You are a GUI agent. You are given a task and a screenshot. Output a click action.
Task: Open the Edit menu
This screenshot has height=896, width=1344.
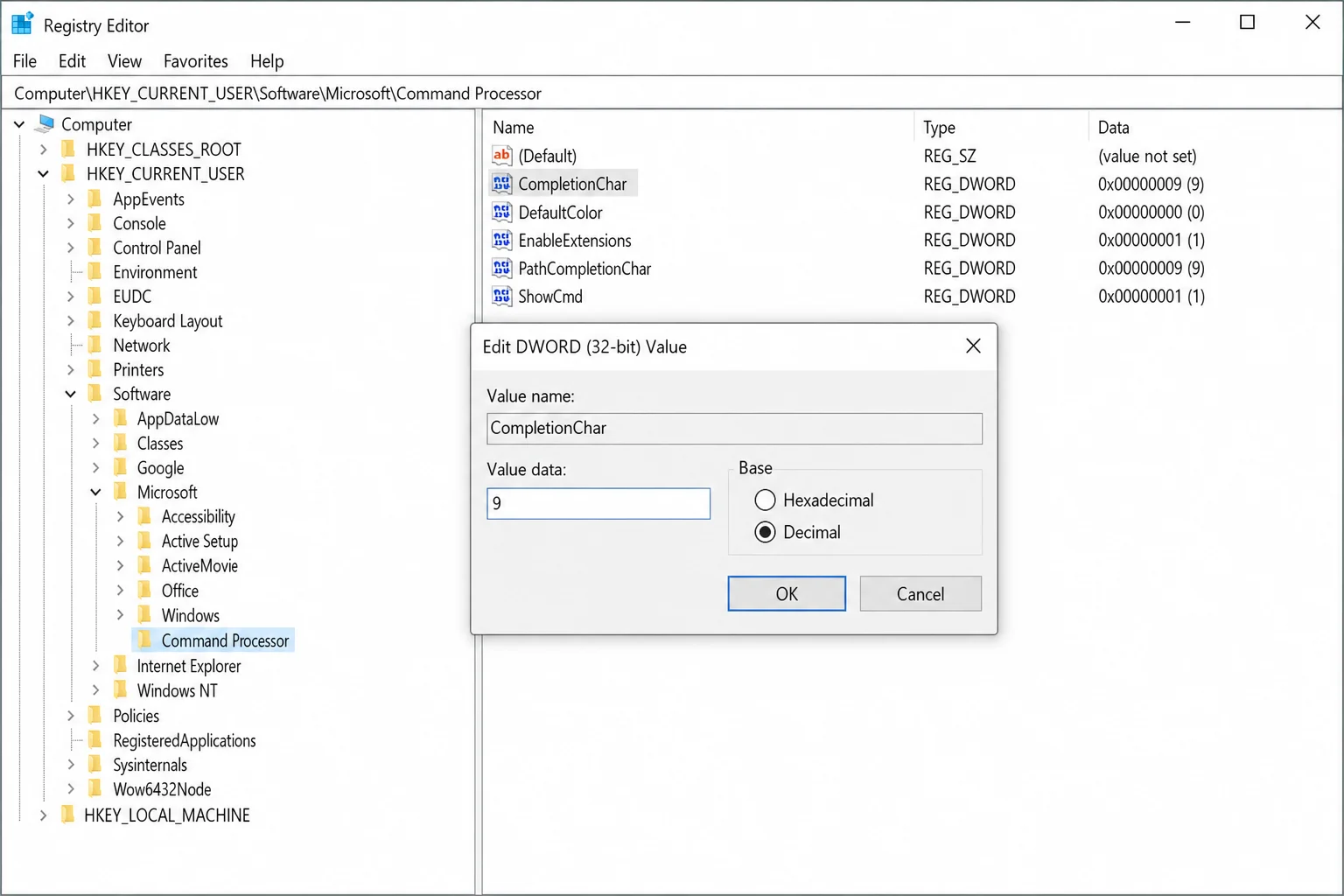72,61
